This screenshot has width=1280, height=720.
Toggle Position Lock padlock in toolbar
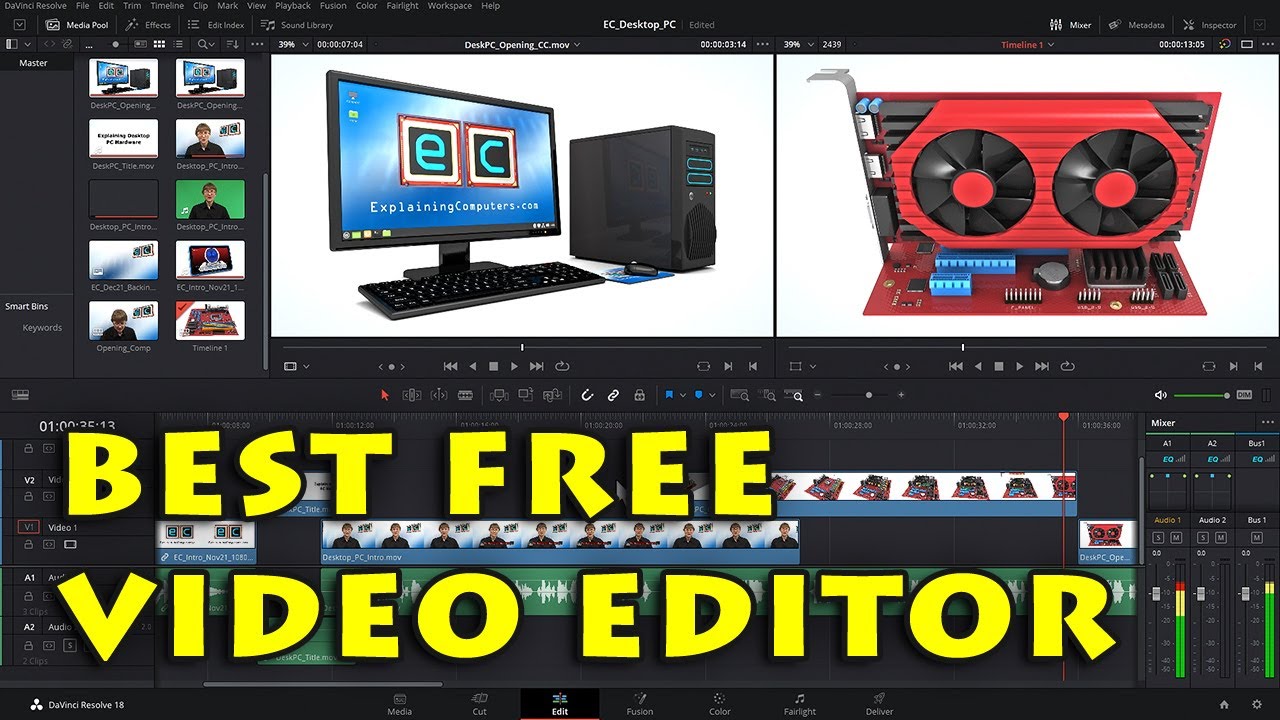tap(639, 395)
